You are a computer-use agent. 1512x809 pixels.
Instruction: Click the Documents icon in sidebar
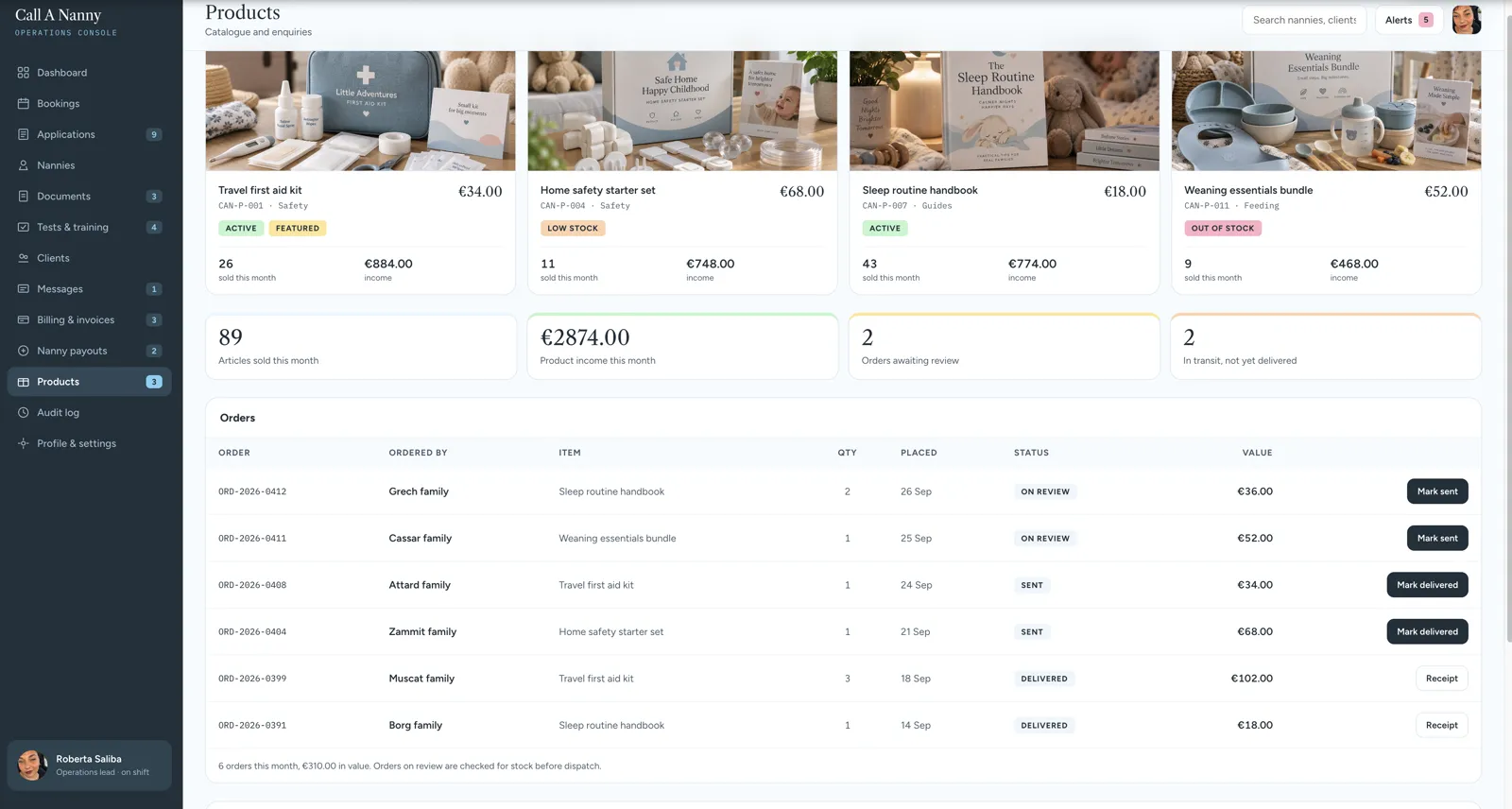click(24, 197)
